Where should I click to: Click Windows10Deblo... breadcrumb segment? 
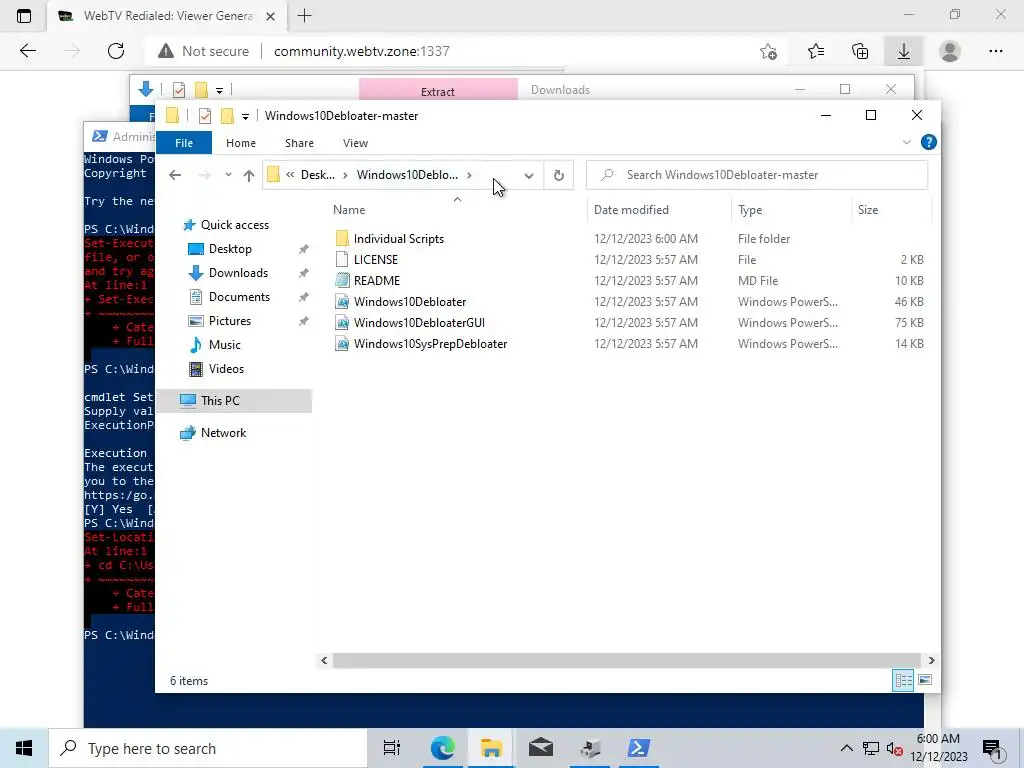(x=407, y=175)
